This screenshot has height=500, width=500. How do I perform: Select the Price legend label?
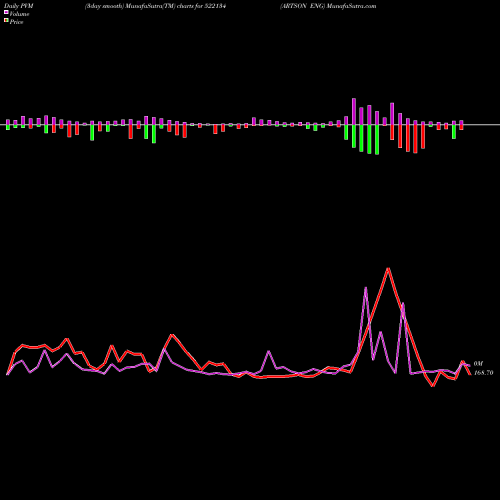tap(16, 22)
